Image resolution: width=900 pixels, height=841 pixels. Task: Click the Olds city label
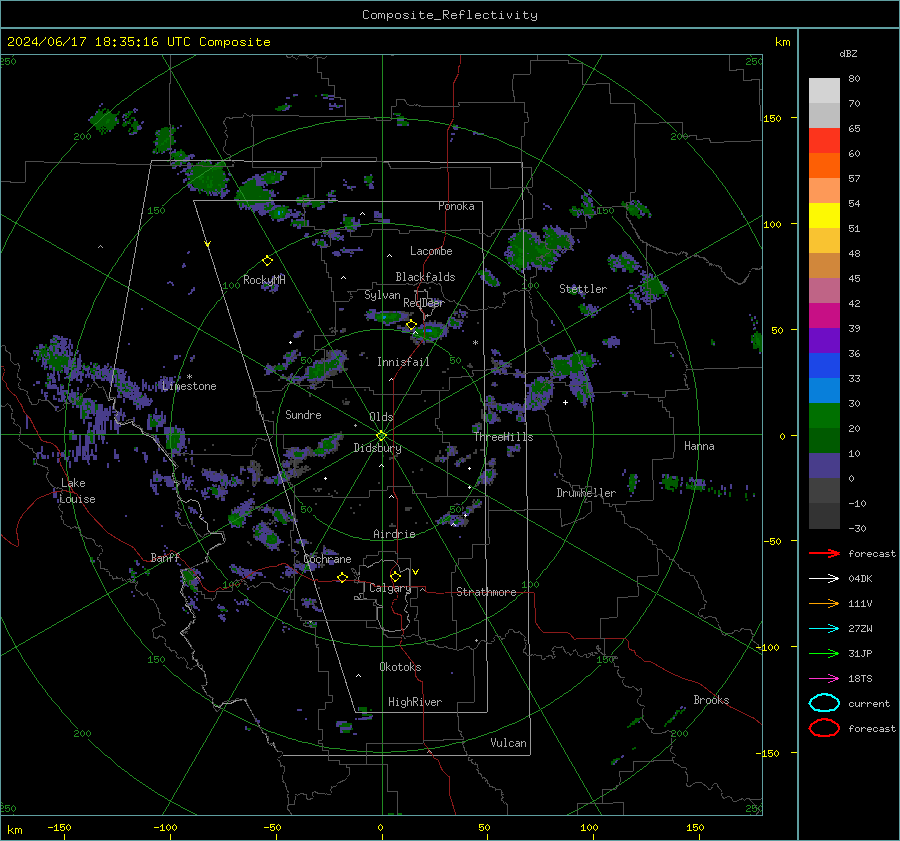(381, 417)
